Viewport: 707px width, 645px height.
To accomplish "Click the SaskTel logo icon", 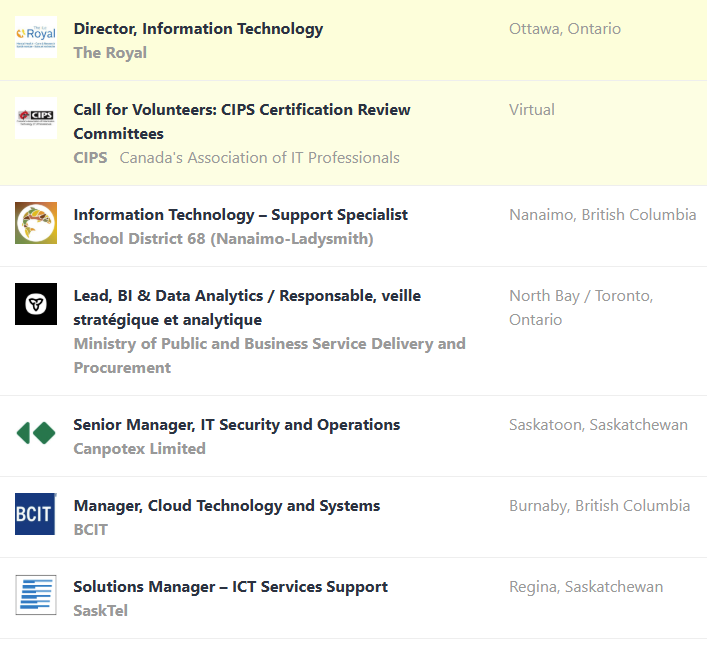I will pyautogui.click(x=36, y=595).
